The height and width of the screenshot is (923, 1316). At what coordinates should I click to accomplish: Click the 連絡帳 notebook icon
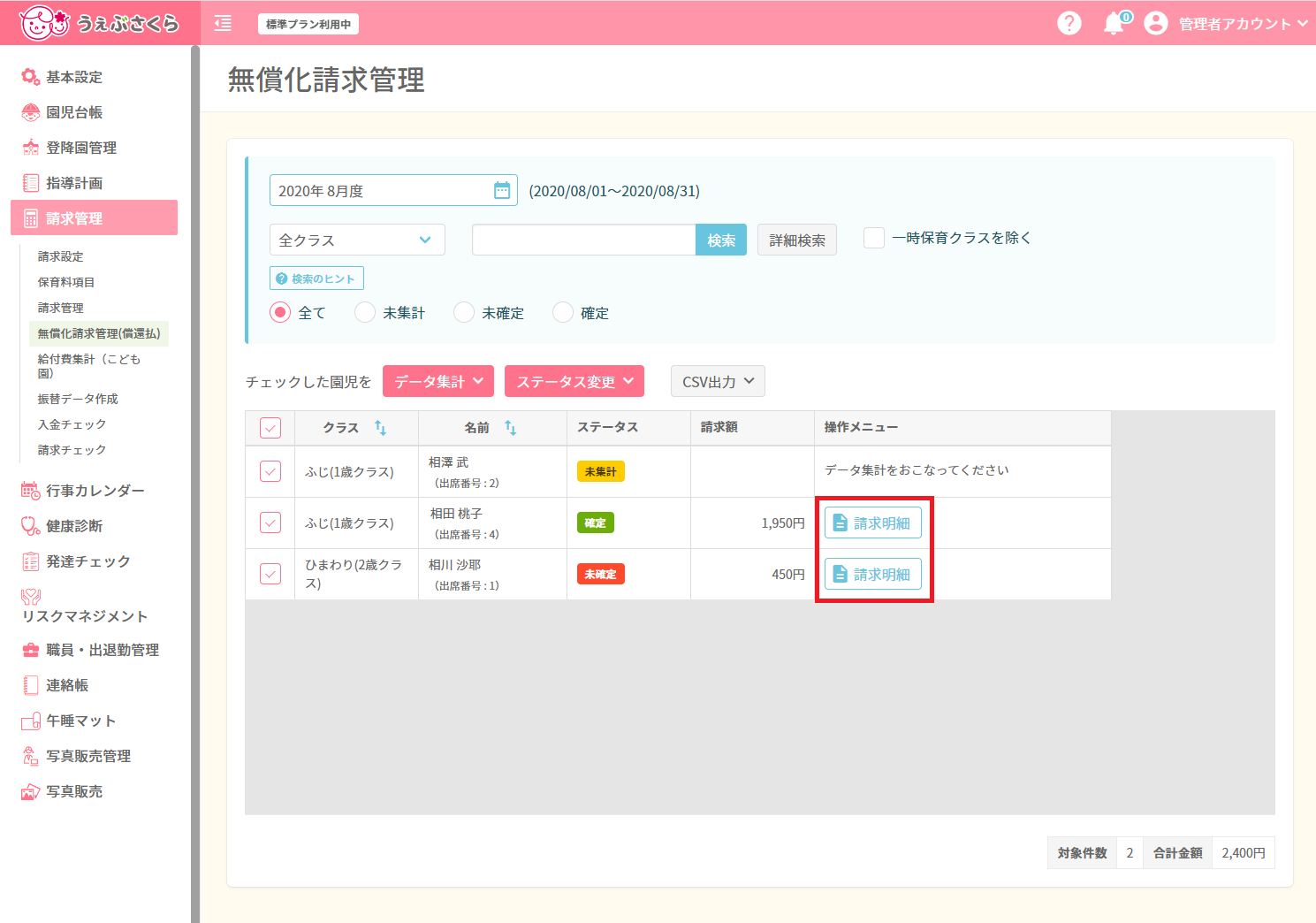pyautogui.click(x=31, y=685)
